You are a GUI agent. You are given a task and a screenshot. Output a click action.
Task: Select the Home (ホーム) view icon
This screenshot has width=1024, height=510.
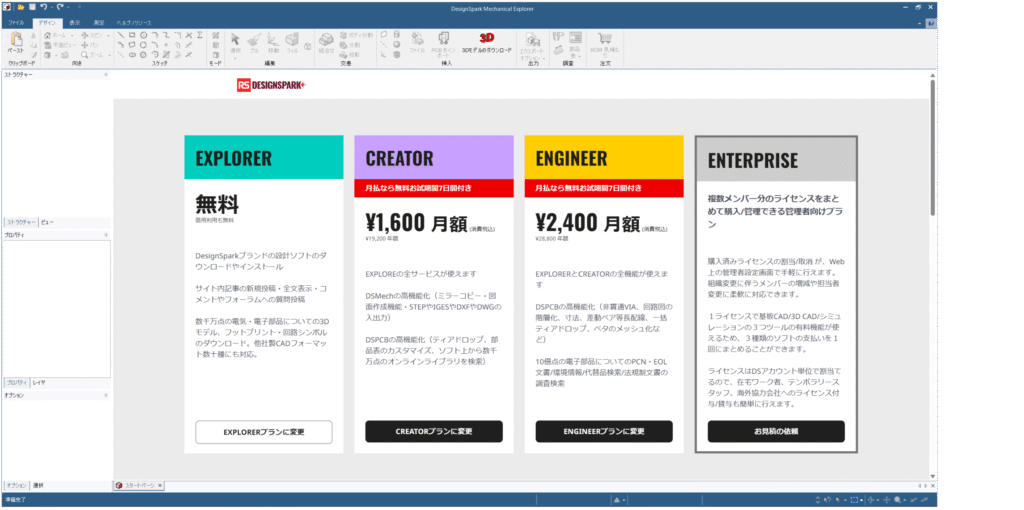pos(48,35)
